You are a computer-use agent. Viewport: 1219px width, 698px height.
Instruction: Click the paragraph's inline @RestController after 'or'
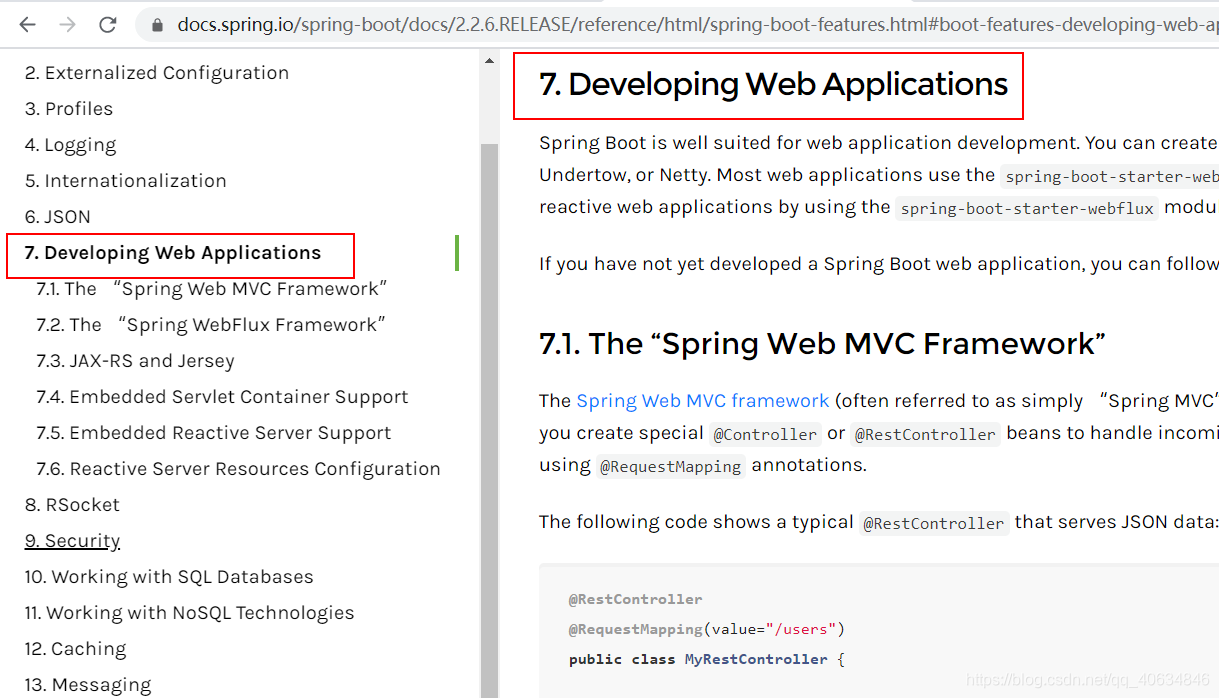click(925, 434)
